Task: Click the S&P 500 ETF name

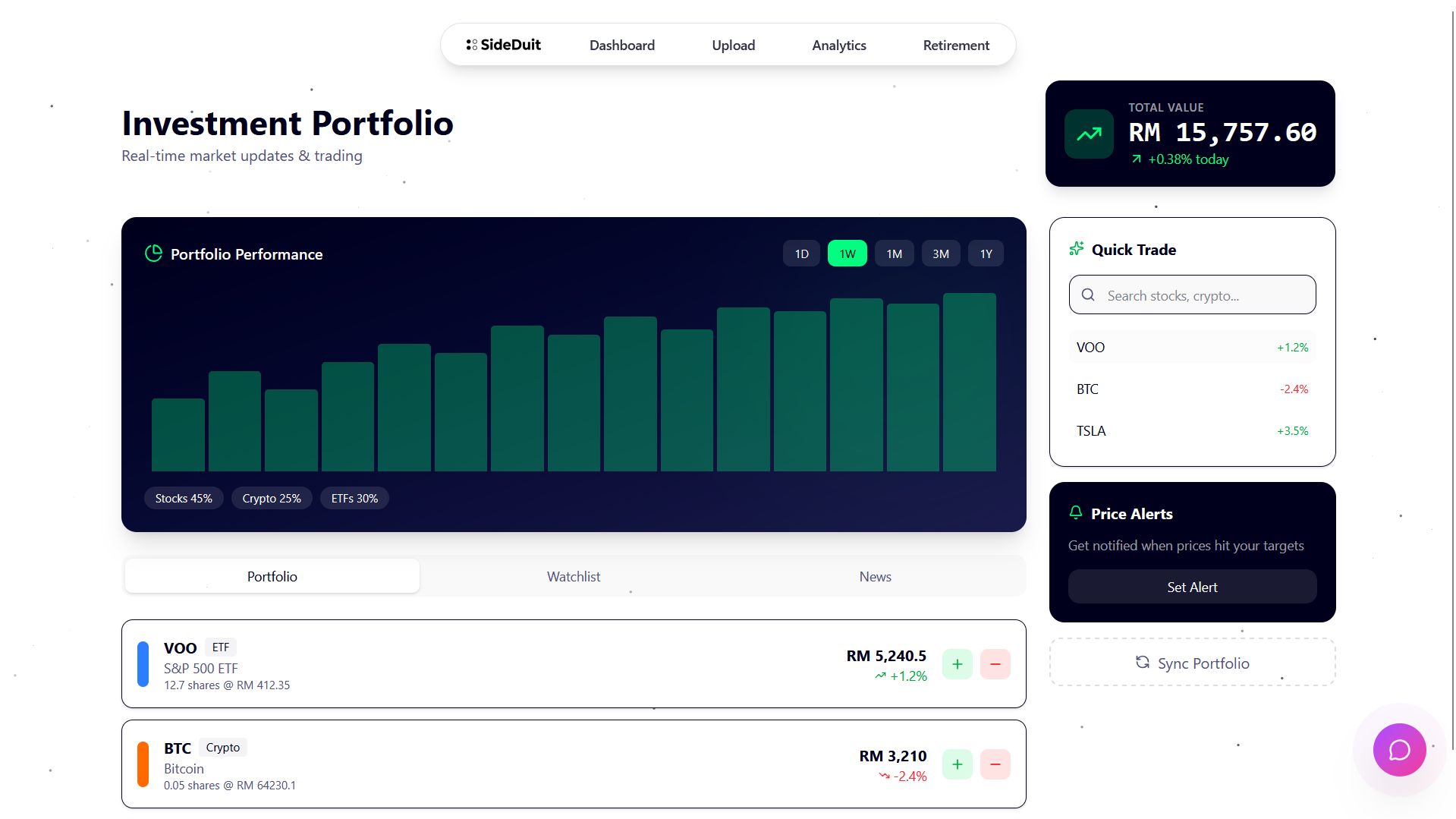Action: pyautogui.click(x=201, y=669)
